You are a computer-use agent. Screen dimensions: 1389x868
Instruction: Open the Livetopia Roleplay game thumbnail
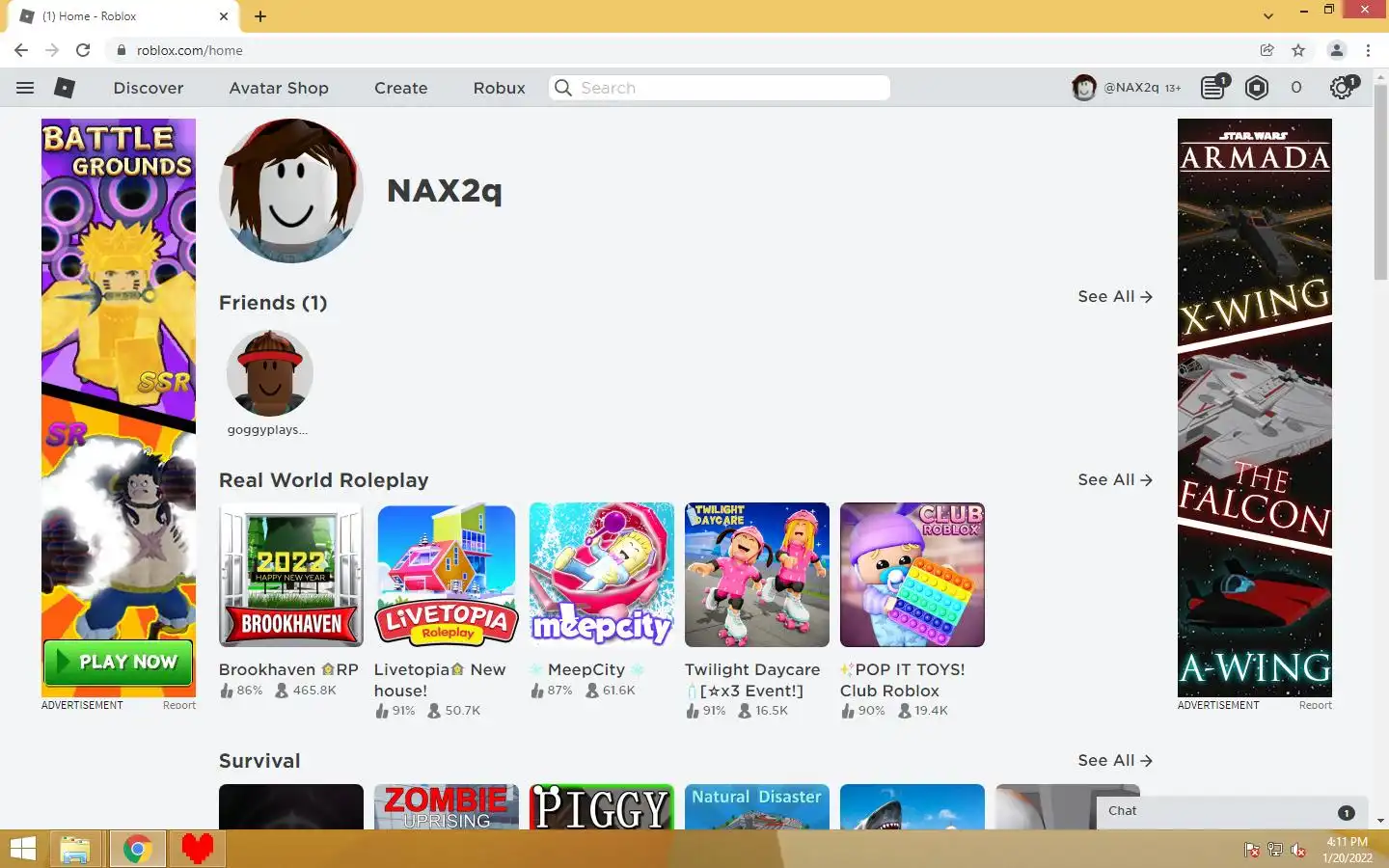tap(447, 575)
